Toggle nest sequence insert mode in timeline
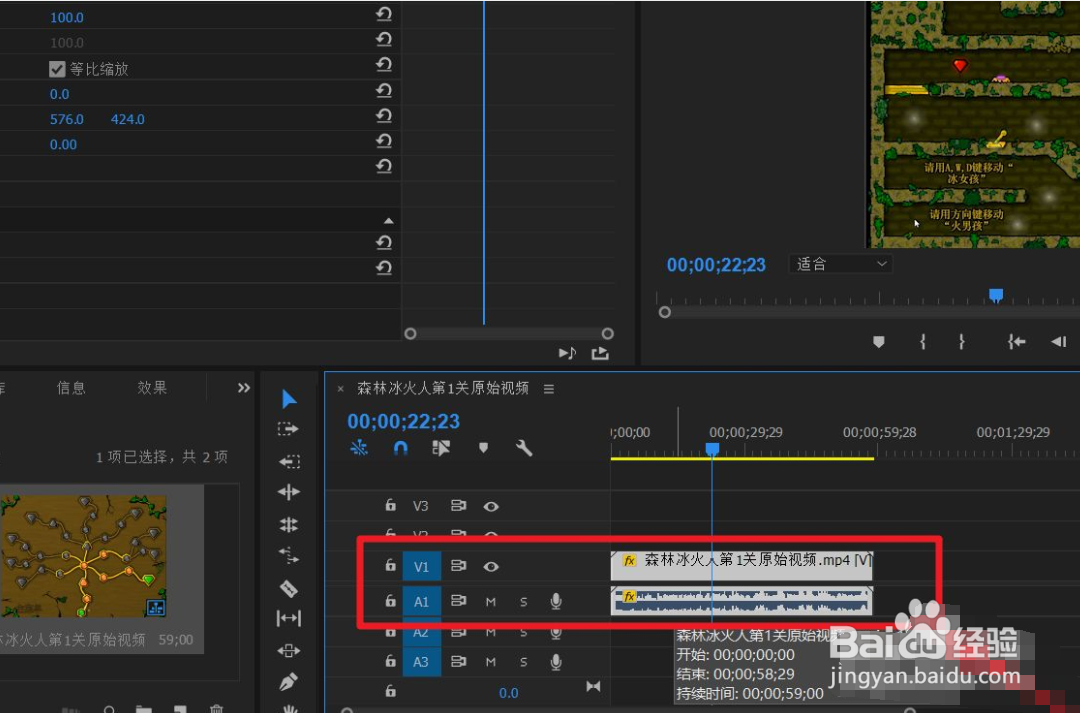1080x713 pixels. point(359,448)
